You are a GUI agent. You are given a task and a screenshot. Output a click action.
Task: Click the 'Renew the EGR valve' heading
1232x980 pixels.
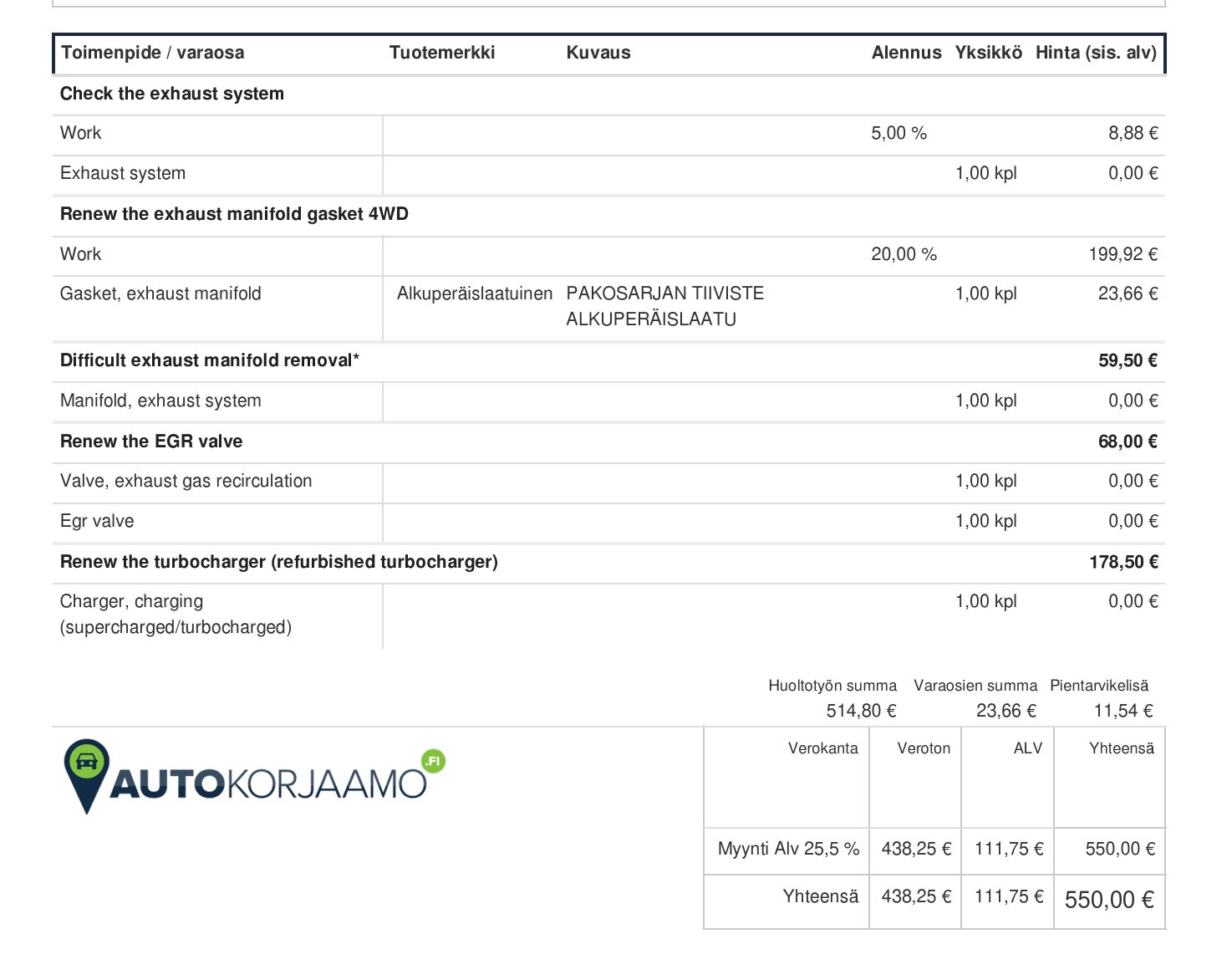151,442
